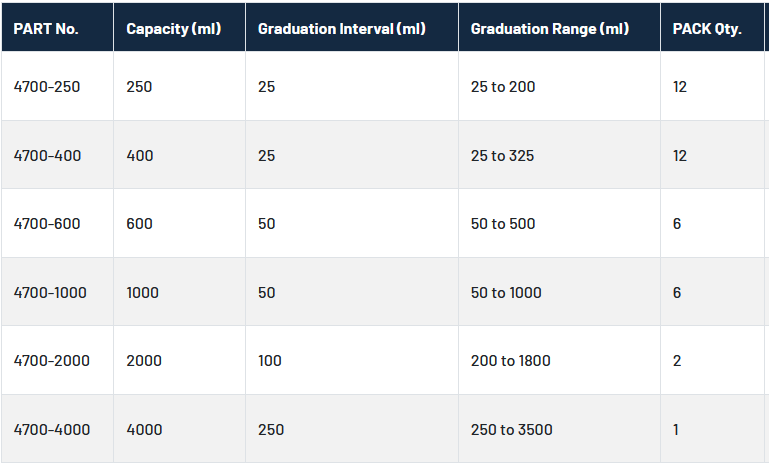
Task: Select part number 4700-4000
Action: (51, 430)
